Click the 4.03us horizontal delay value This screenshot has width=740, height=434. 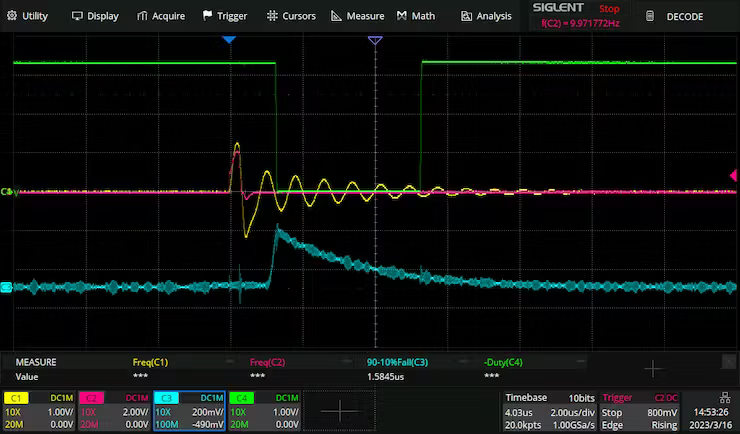coord(519,412)
